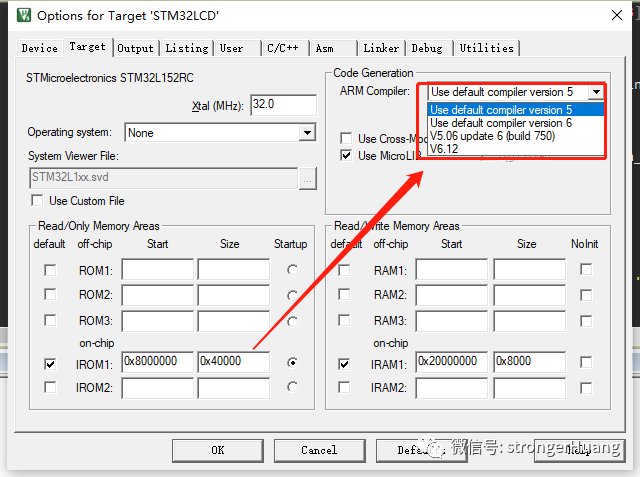Click the RAM2 Size field
Screen dimensions: 640x477
530,295
